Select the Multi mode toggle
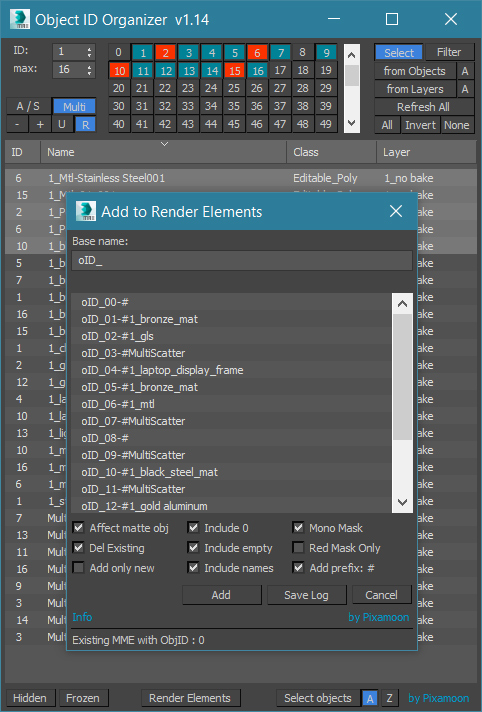This screenshot has width=482, height=712. (x=75, y=107)
